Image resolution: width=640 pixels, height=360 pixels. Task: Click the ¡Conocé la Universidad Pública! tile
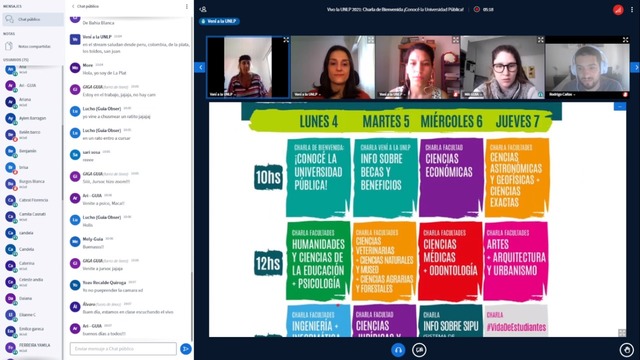(x=318, y=178)
